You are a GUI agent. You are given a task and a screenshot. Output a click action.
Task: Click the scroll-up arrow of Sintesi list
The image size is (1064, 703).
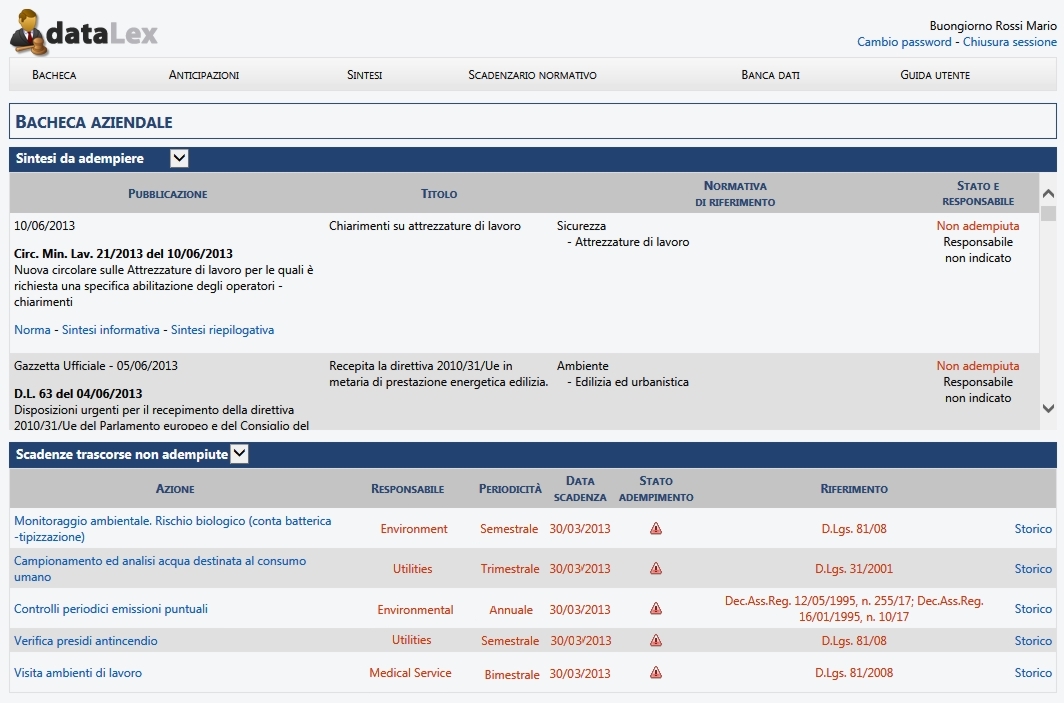tap(1048, 193)
